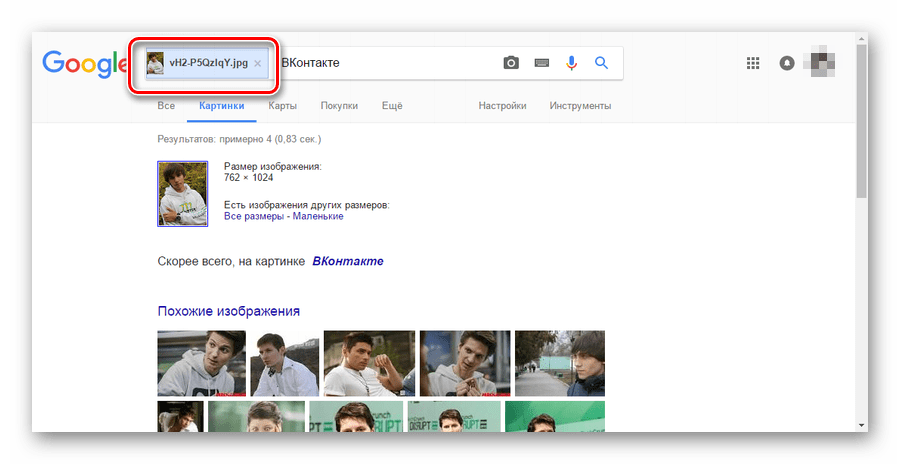This screenshot has height=464, width=900.
Task: Open fifth similar image on park path
Action: [x=560, y=364]
